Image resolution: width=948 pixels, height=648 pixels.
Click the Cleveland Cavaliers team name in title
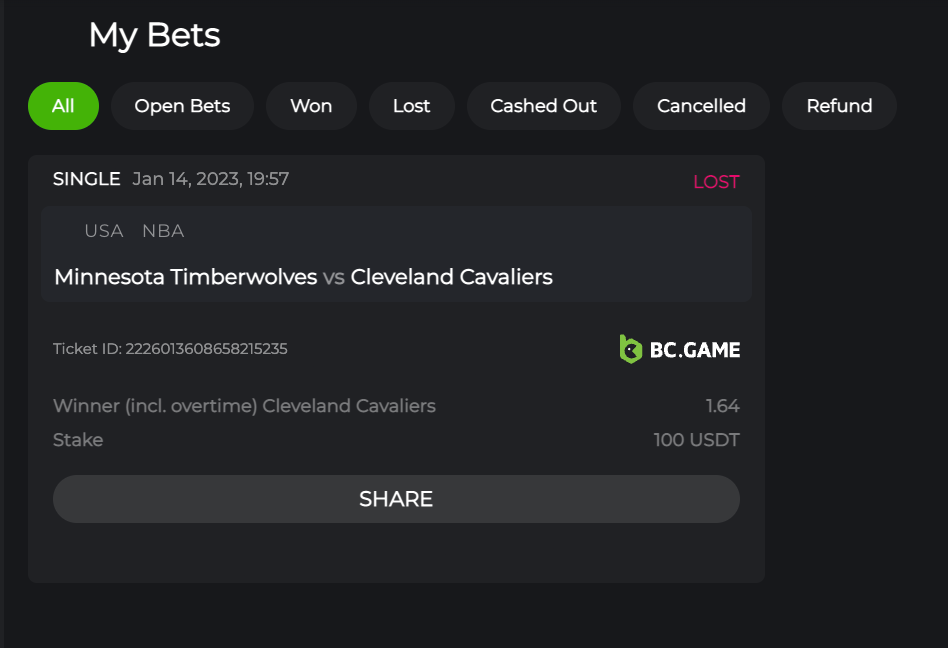[451, 277]
